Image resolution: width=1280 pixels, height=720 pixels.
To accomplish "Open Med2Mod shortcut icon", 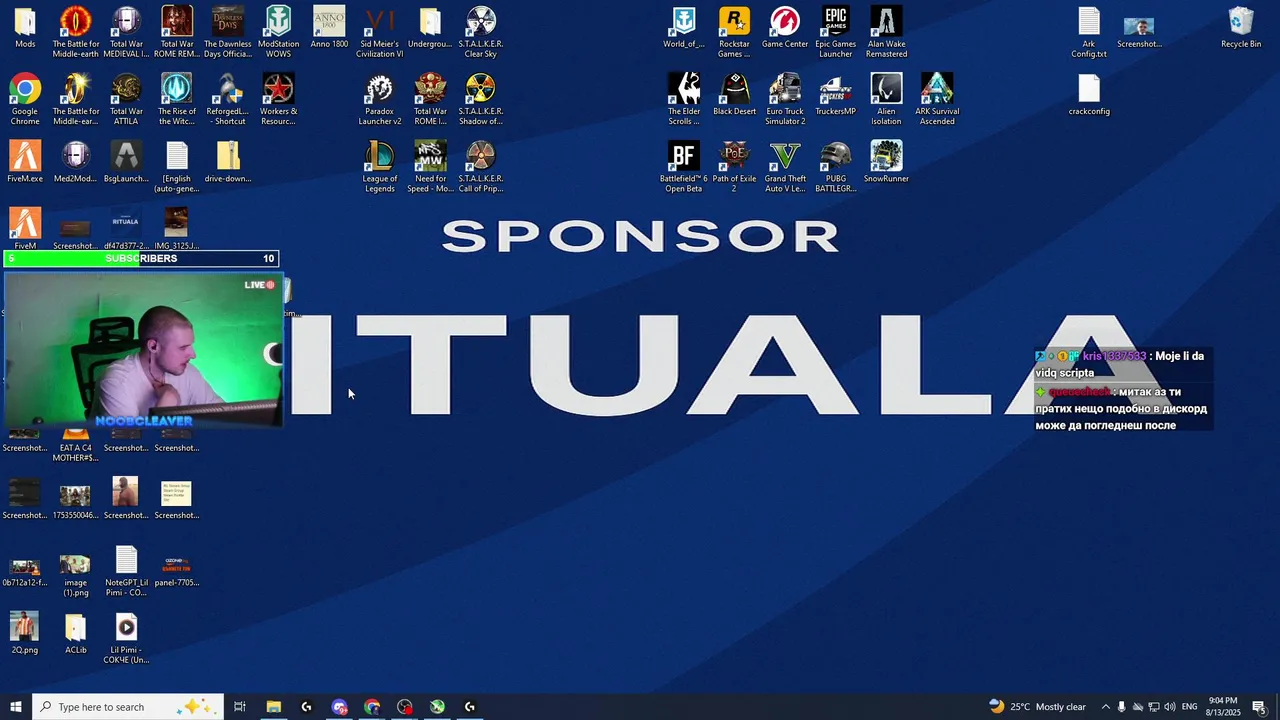I will click(75, 162).
